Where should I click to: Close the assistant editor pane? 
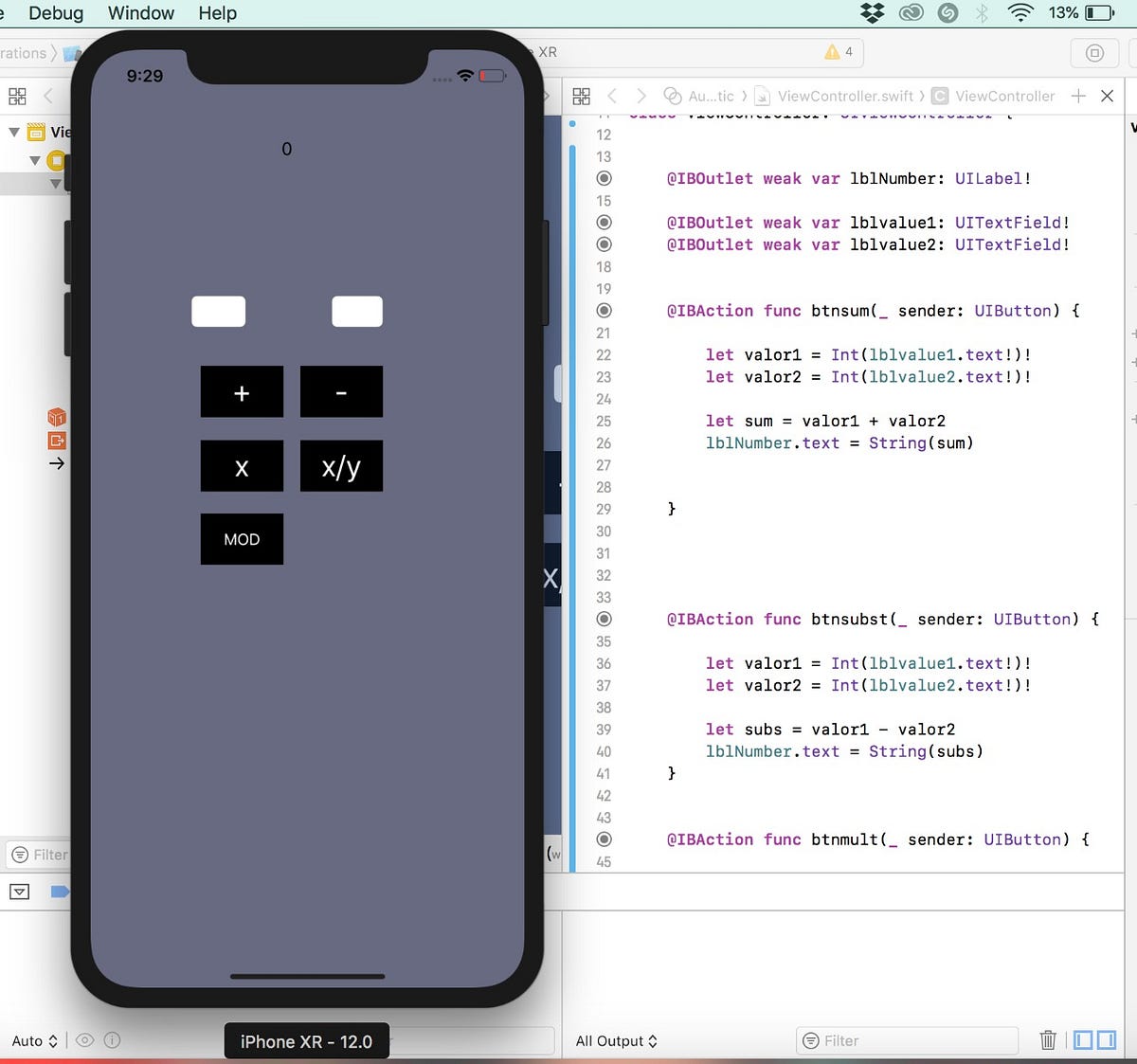click(x=1107, y=96)
